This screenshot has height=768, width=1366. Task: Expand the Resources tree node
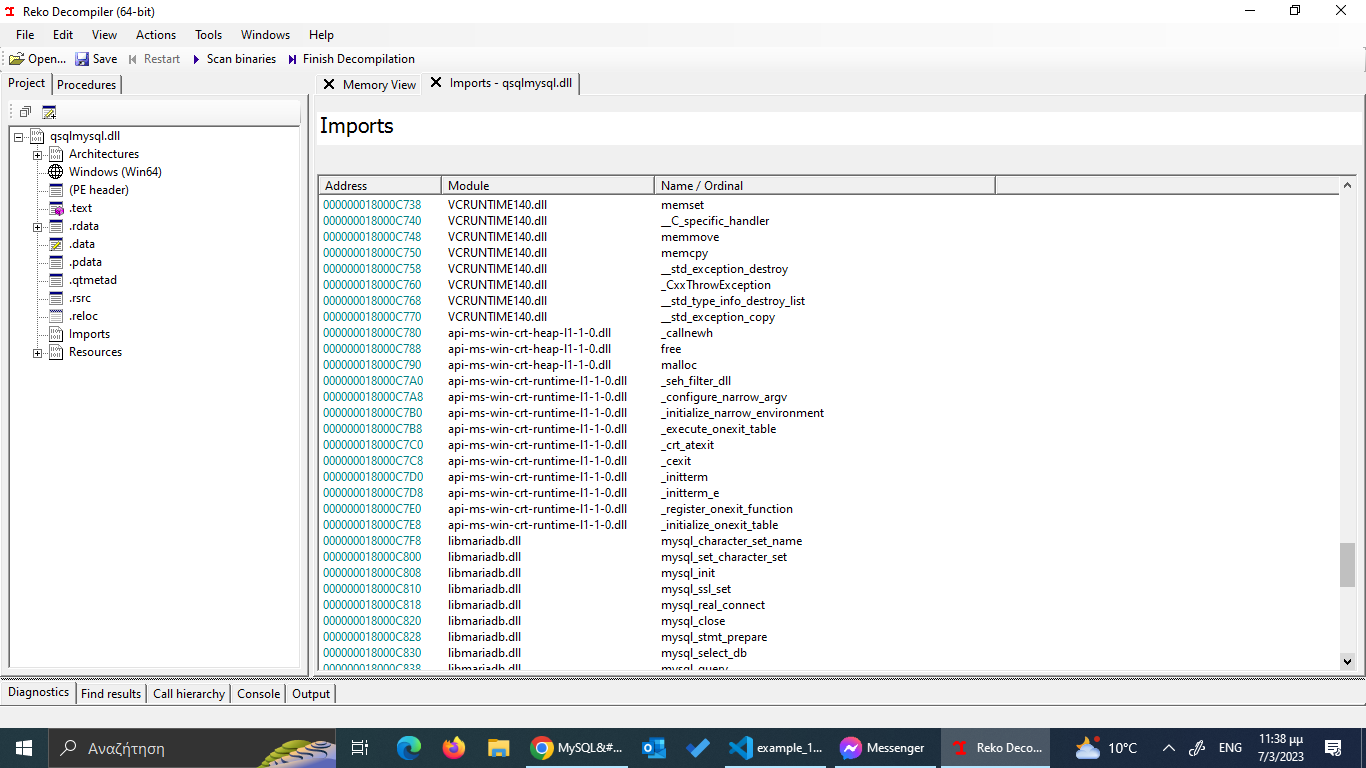pyautogui.click(x=37, y=352)
